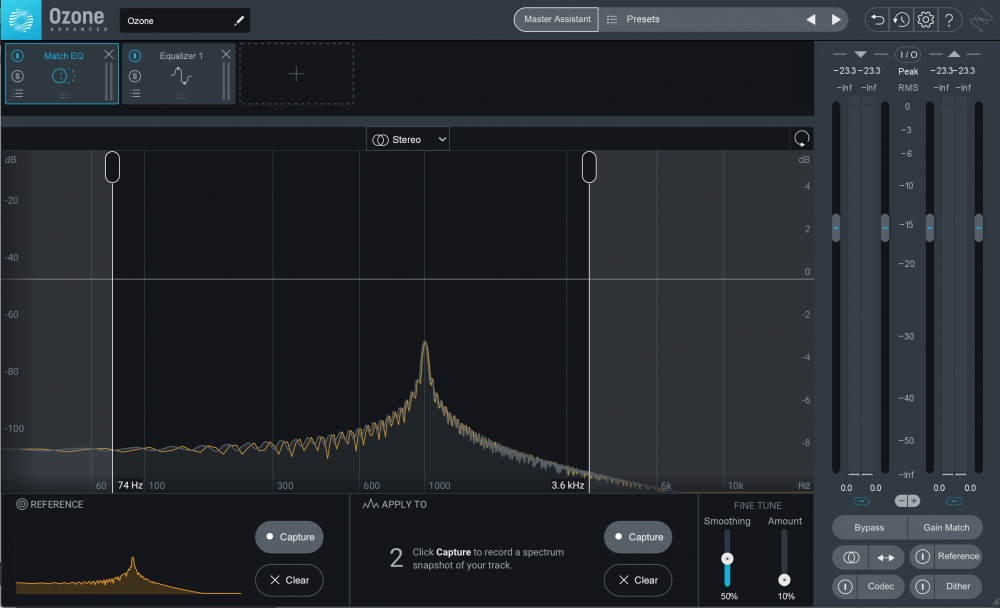Open help with the question mark
The image size is (1000, 608).
point(949,20)
